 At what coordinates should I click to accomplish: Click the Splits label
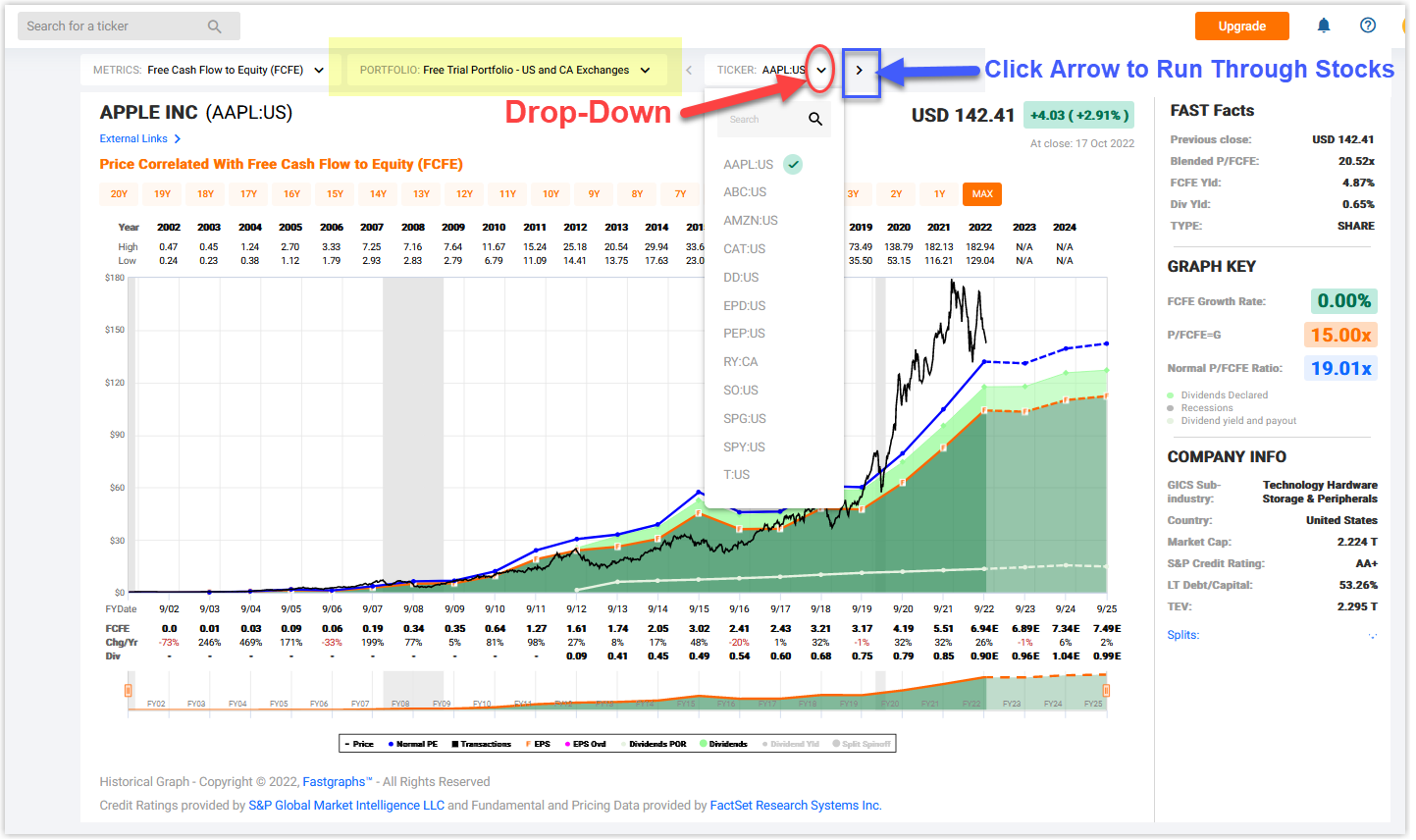(x=1182, y=636)
